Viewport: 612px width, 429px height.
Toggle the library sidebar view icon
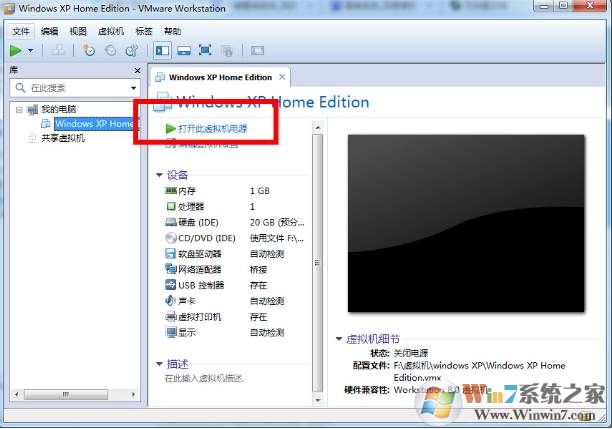163,50
